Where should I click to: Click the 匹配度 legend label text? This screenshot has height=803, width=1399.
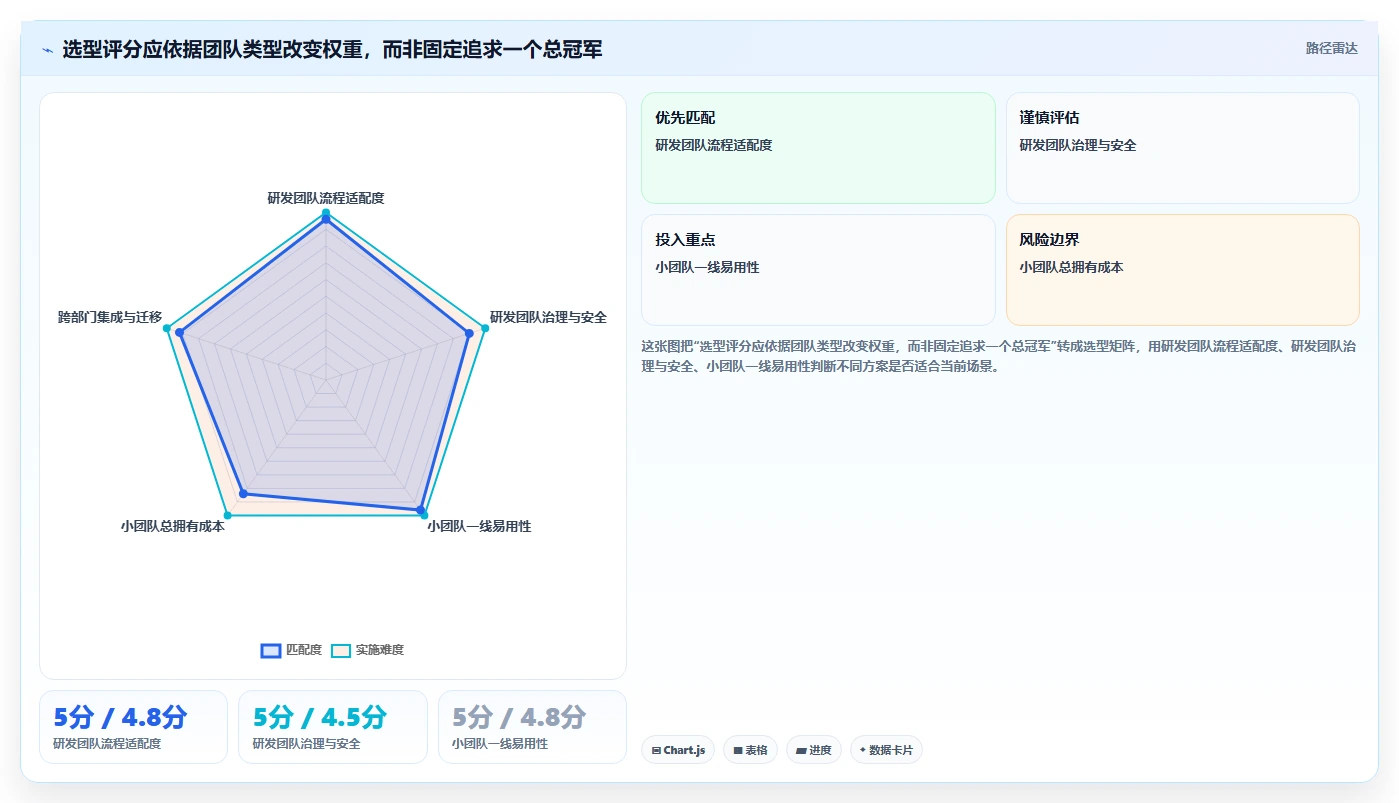click(x=304, y=650)
